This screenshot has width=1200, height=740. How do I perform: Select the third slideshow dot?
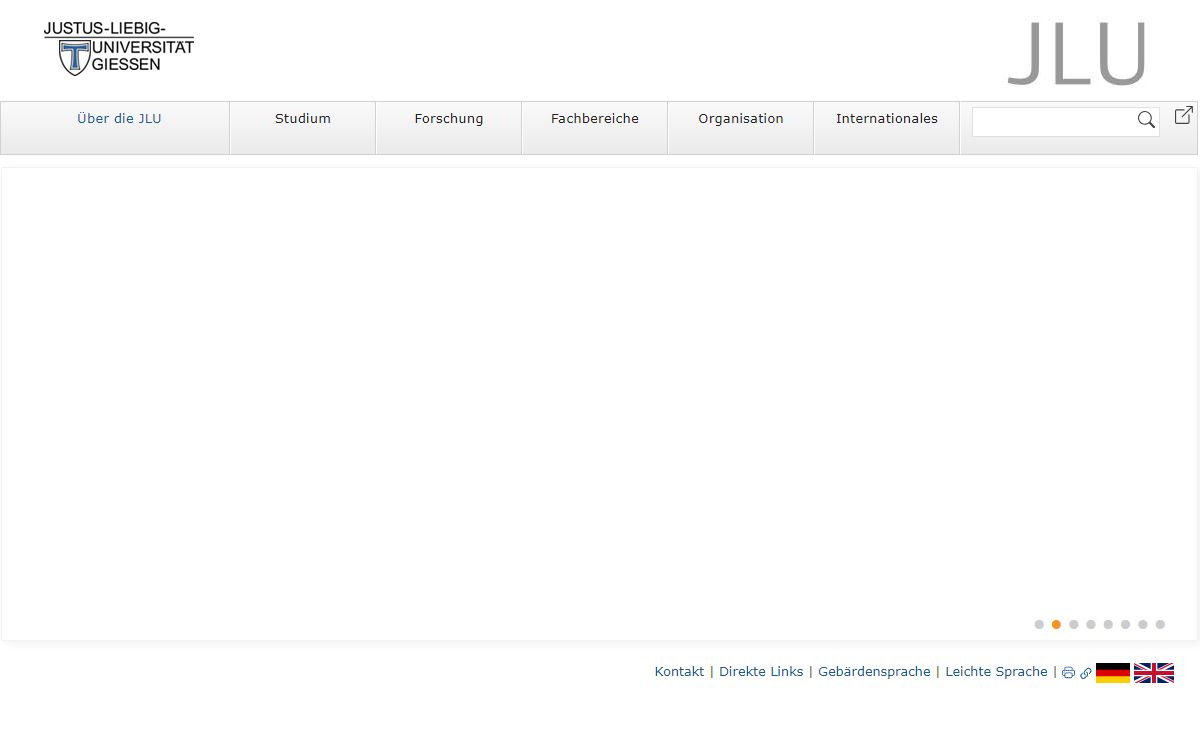click(1074, 625)
